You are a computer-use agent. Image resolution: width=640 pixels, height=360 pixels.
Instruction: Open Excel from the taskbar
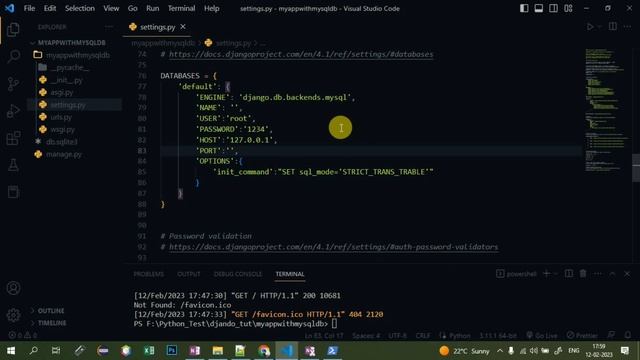pos(149,351)
